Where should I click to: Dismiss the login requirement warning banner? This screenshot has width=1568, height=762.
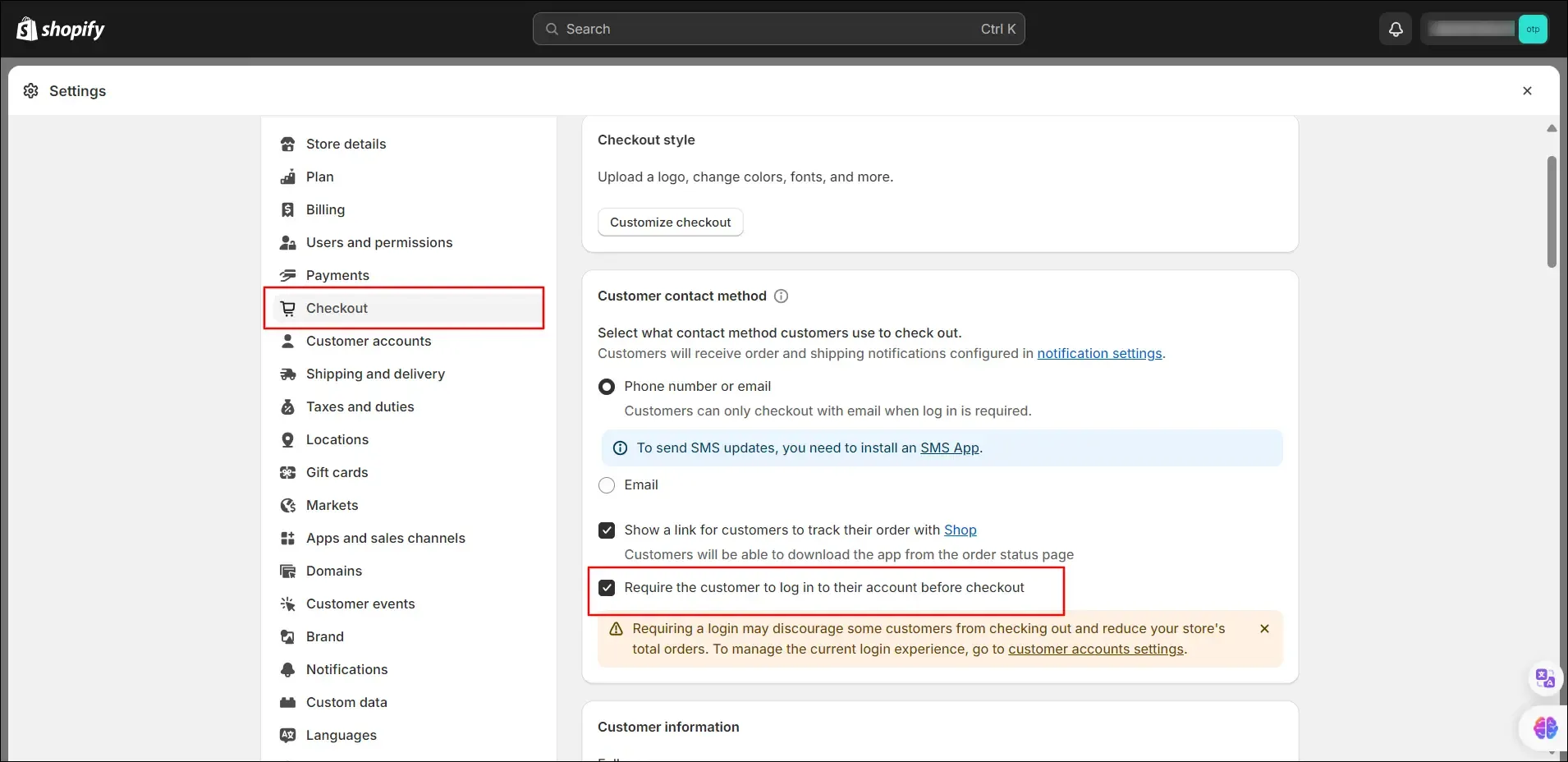click(x=1264, y=629)
